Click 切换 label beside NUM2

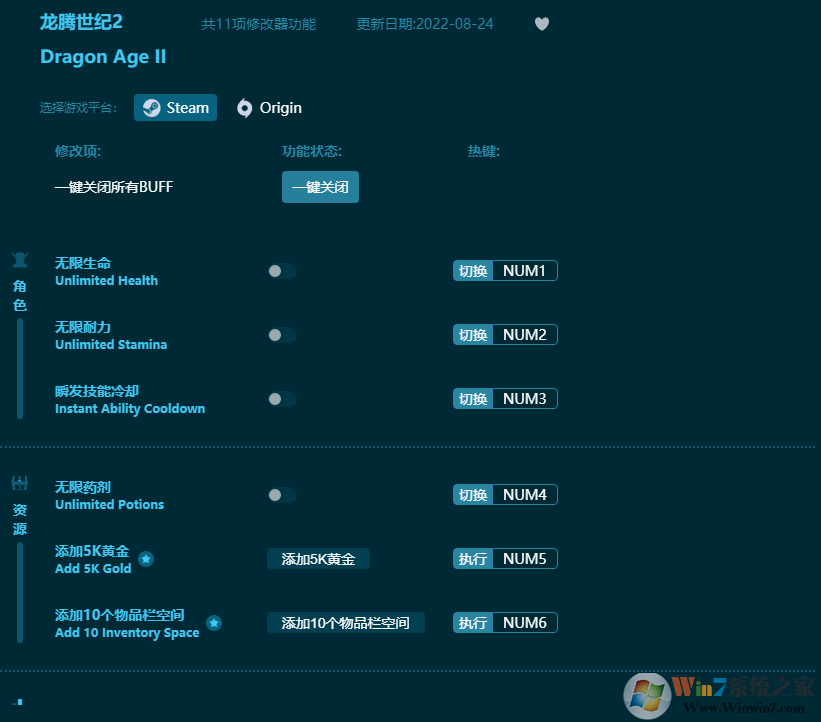click(x=473, y=335)
